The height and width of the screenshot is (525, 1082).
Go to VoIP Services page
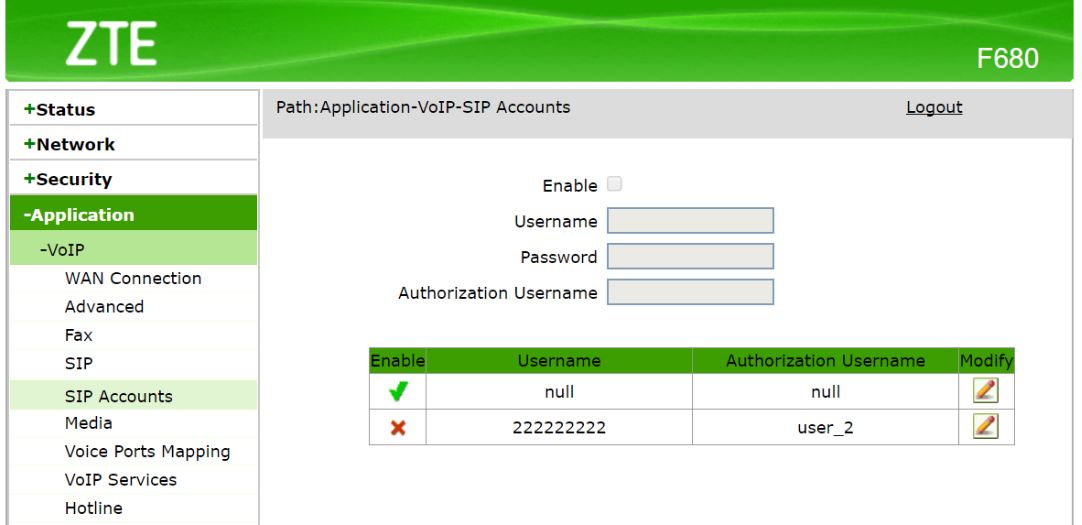121,479
